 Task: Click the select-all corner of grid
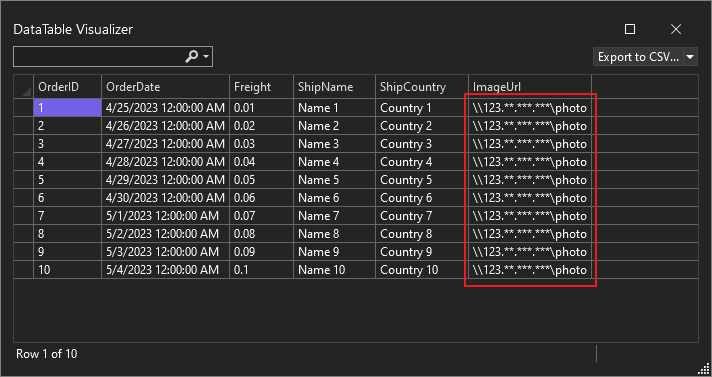point(24,87)
